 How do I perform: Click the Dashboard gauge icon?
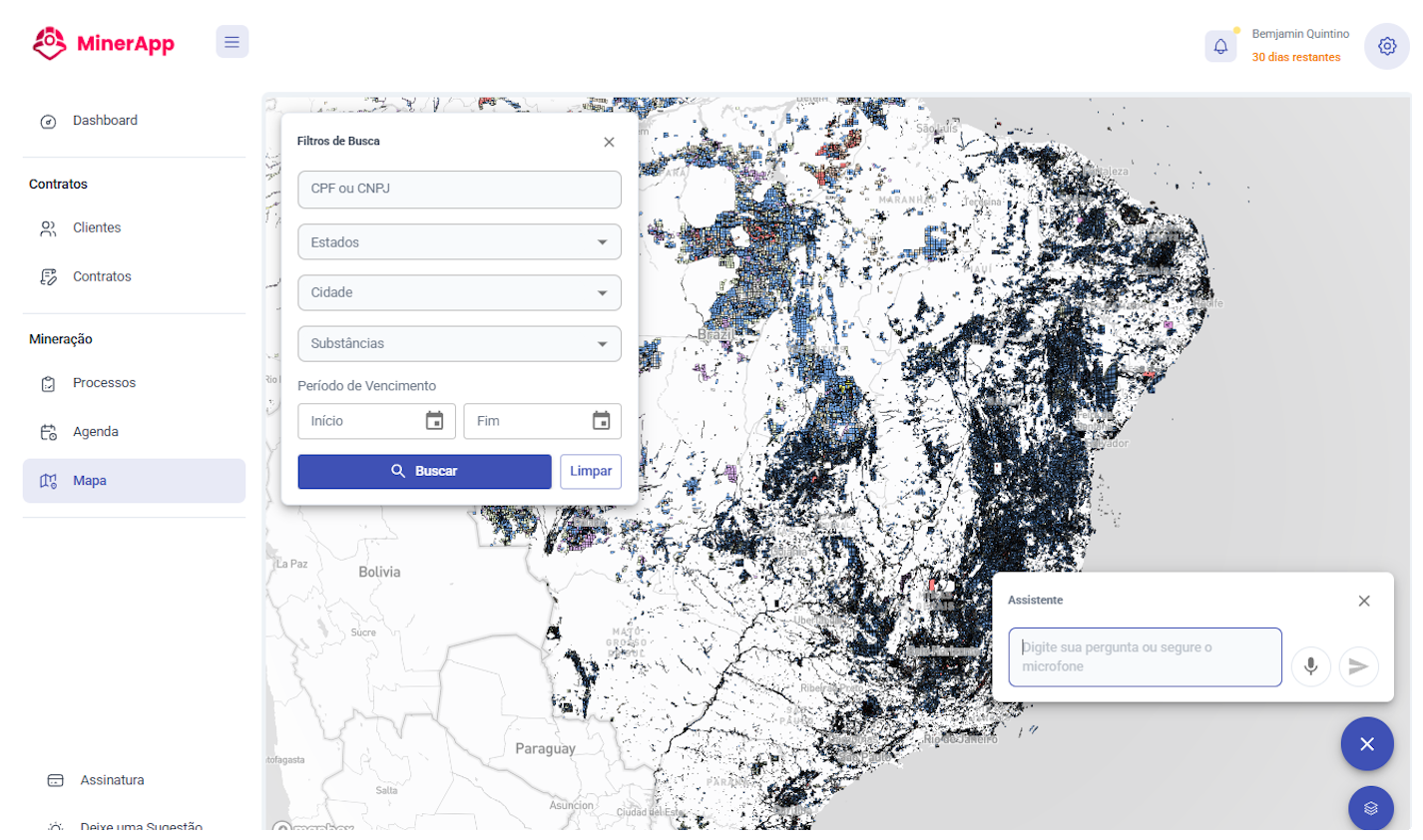tap(48, 121)
